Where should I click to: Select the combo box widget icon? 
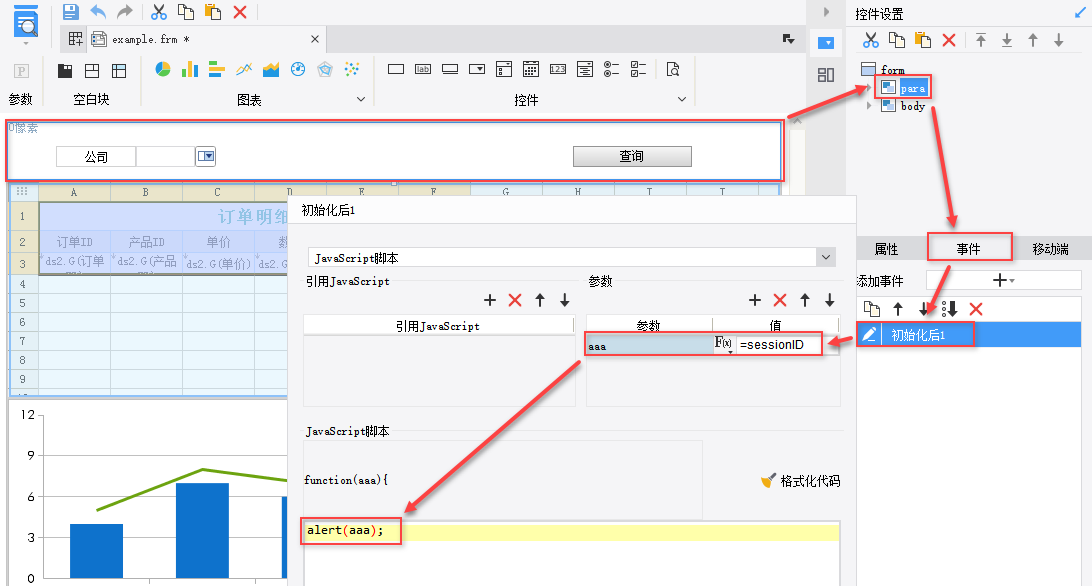[477, 69]
